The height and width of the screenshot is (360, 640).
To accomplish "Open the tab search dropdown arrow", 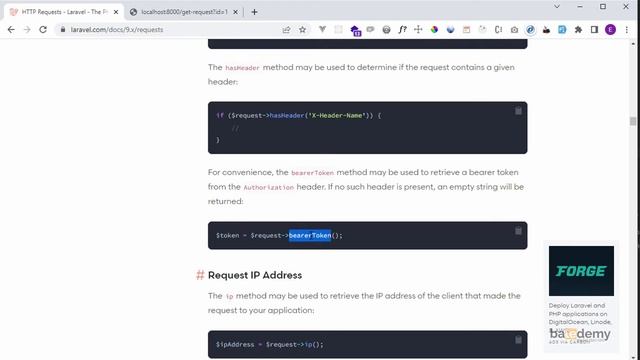I will tap(557, 7).
